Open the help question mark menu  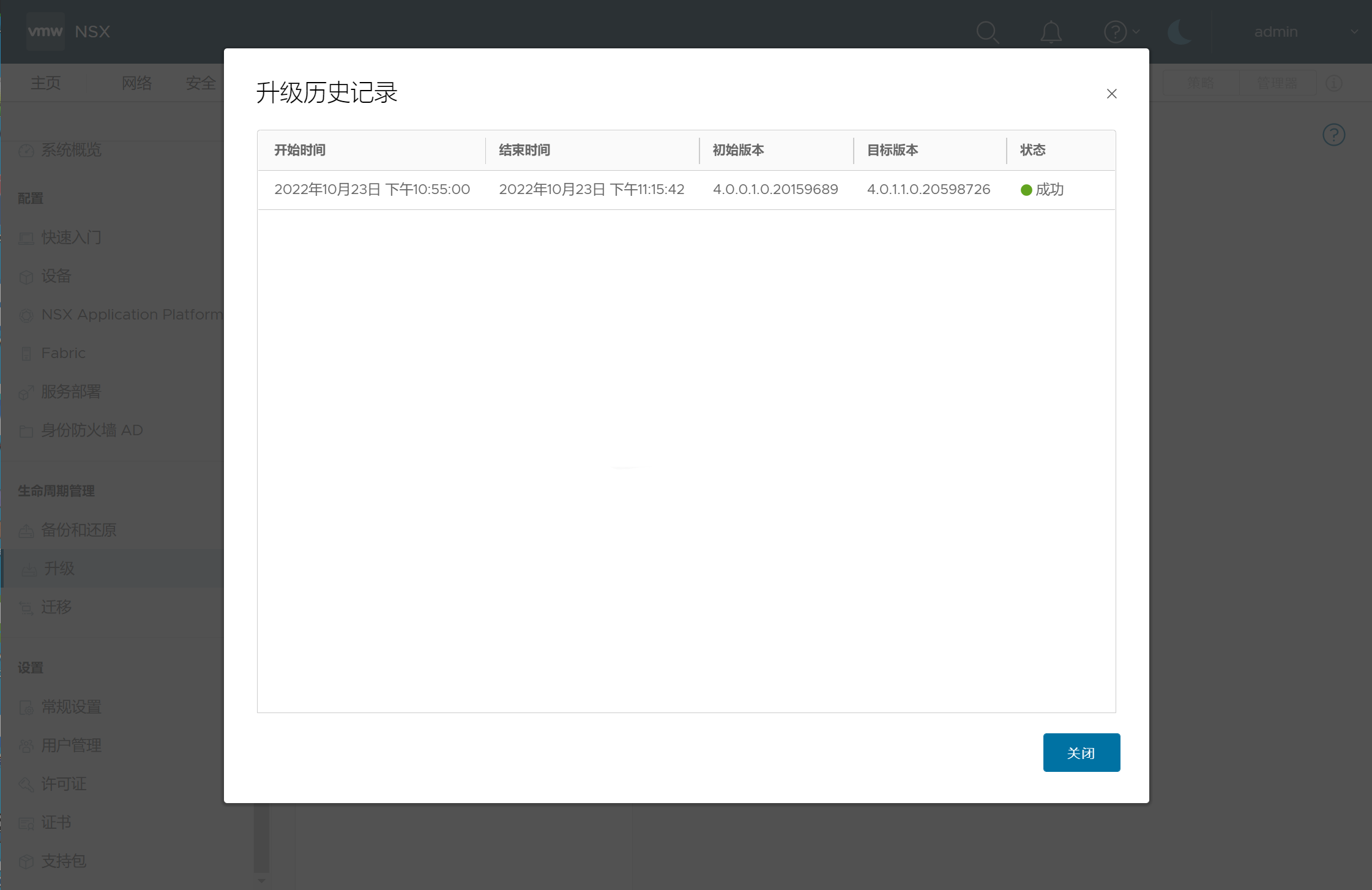(1121, 32)
